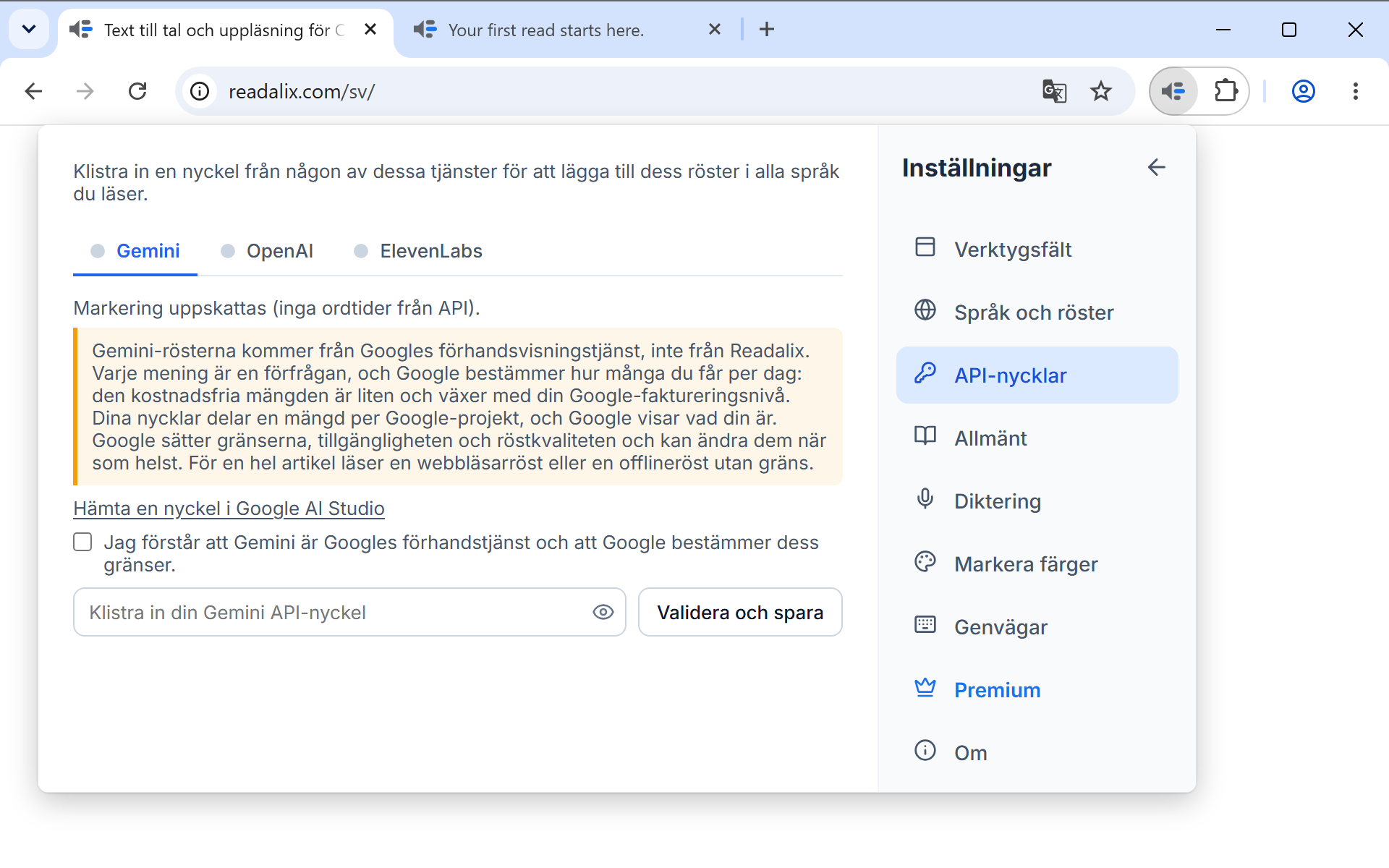Viewport: 1389px width, 868px height.
Task: Open the Chrome profile icon
Action: 1304,91
